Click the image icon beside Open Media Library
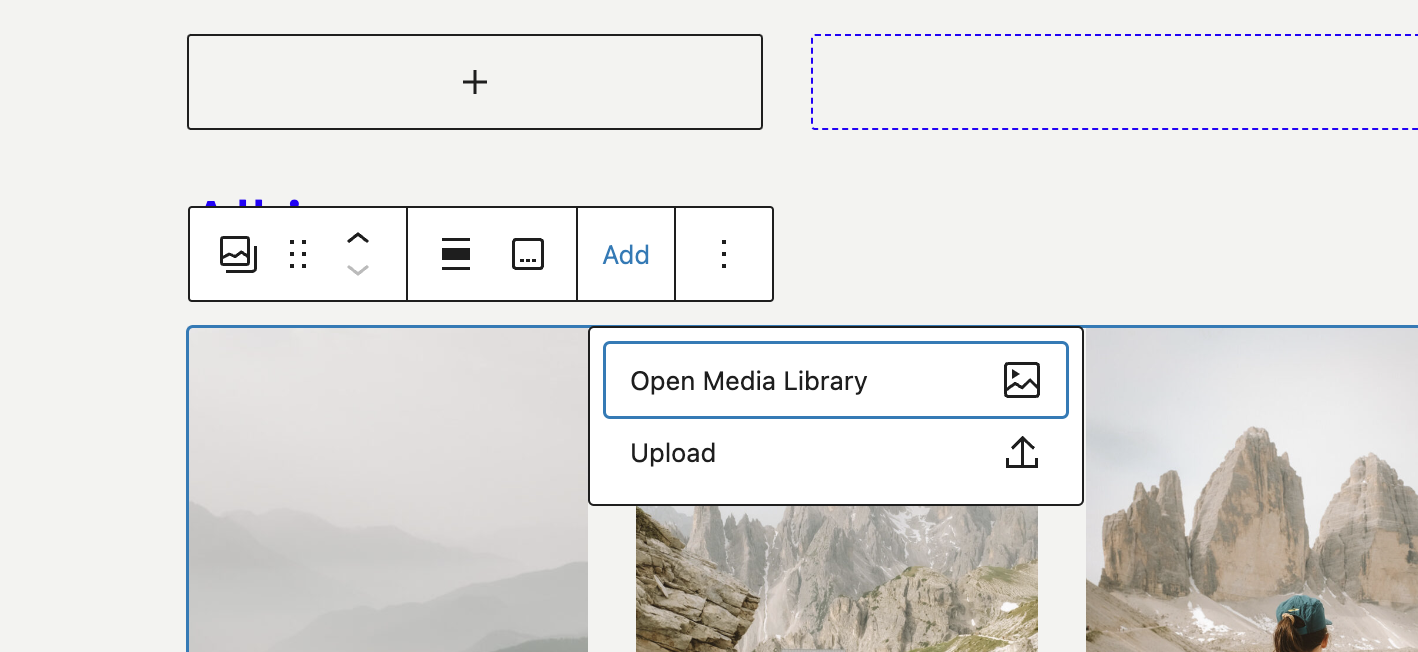Screen dimensions: 1418x652 point(1021,380)
